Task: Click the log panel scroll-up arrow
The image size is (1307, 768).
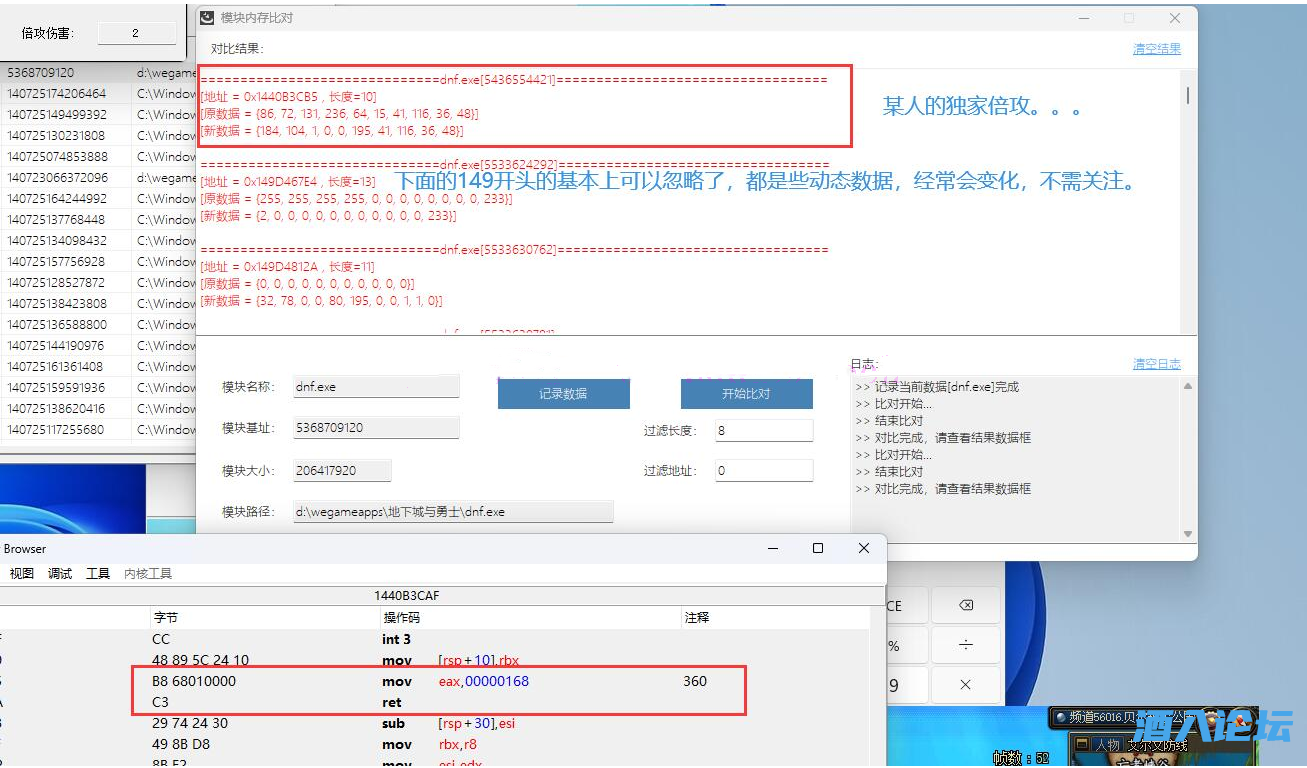Action: click(1188, 386)
